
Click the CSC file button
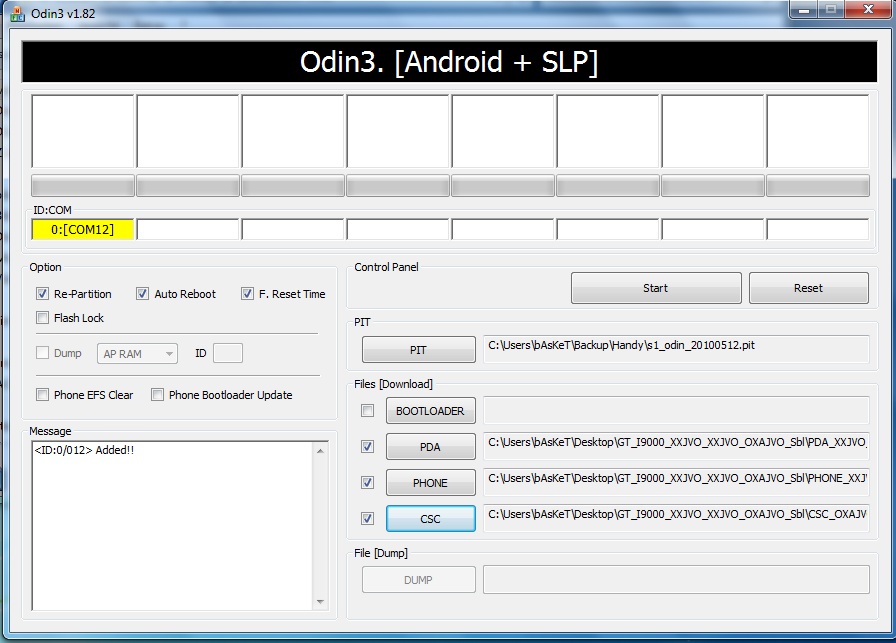(x=430, y=519)
